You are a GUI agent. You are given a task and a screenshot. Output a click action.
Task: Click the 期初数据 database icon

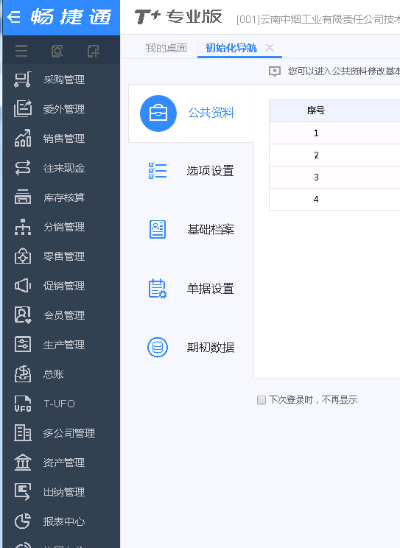tap(158, 347)
